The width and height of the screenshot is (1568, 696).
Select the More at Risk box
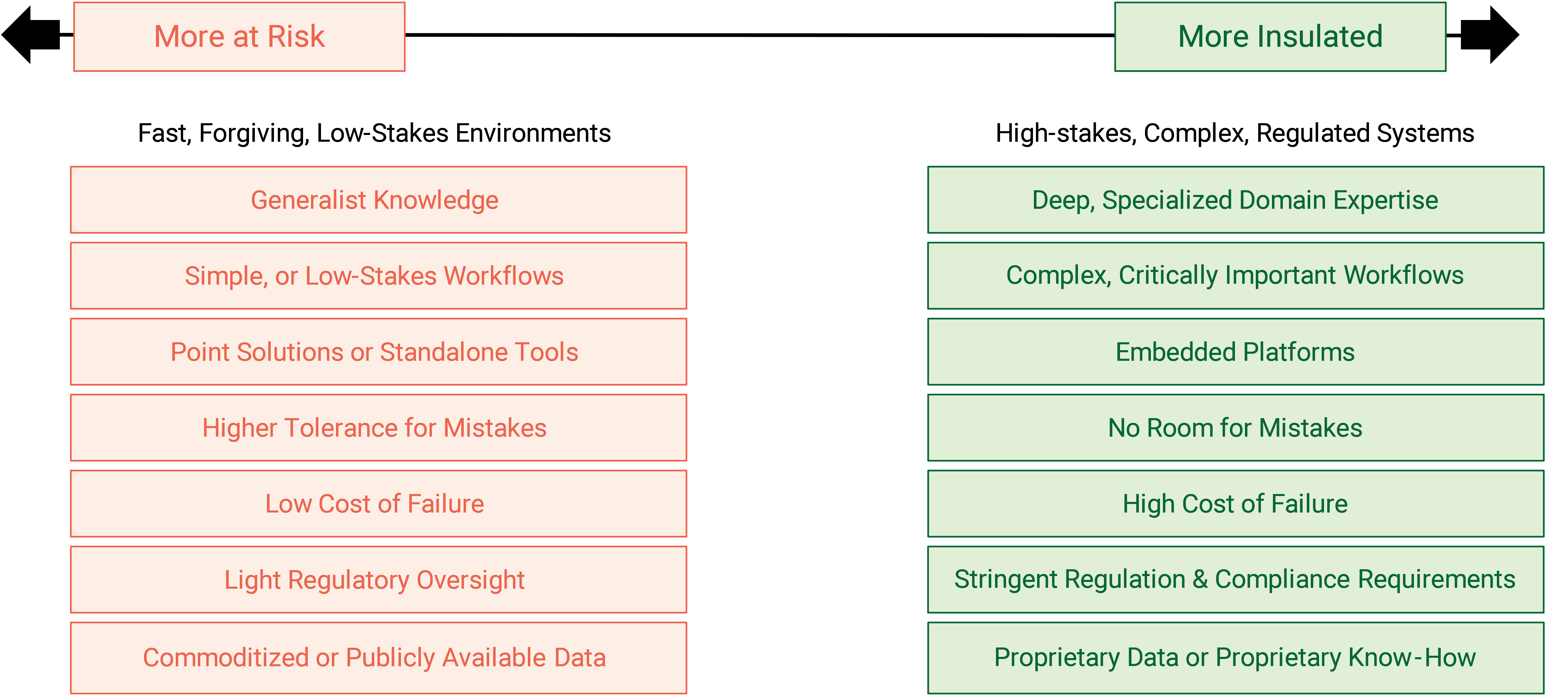[x=239, y=36]
